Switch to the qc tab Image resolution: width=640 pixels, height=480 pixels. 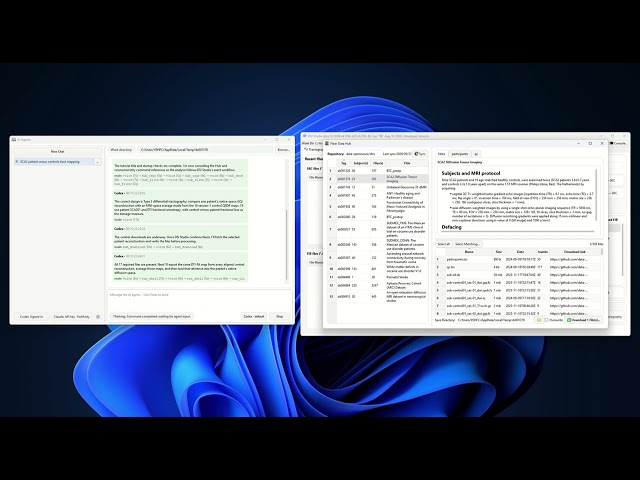pyautogui.click(x=476, y=154)
